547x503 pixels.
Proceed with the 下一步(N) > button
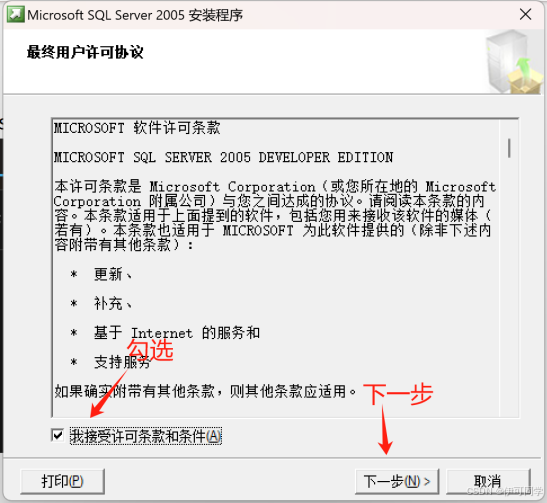(397, 481)
